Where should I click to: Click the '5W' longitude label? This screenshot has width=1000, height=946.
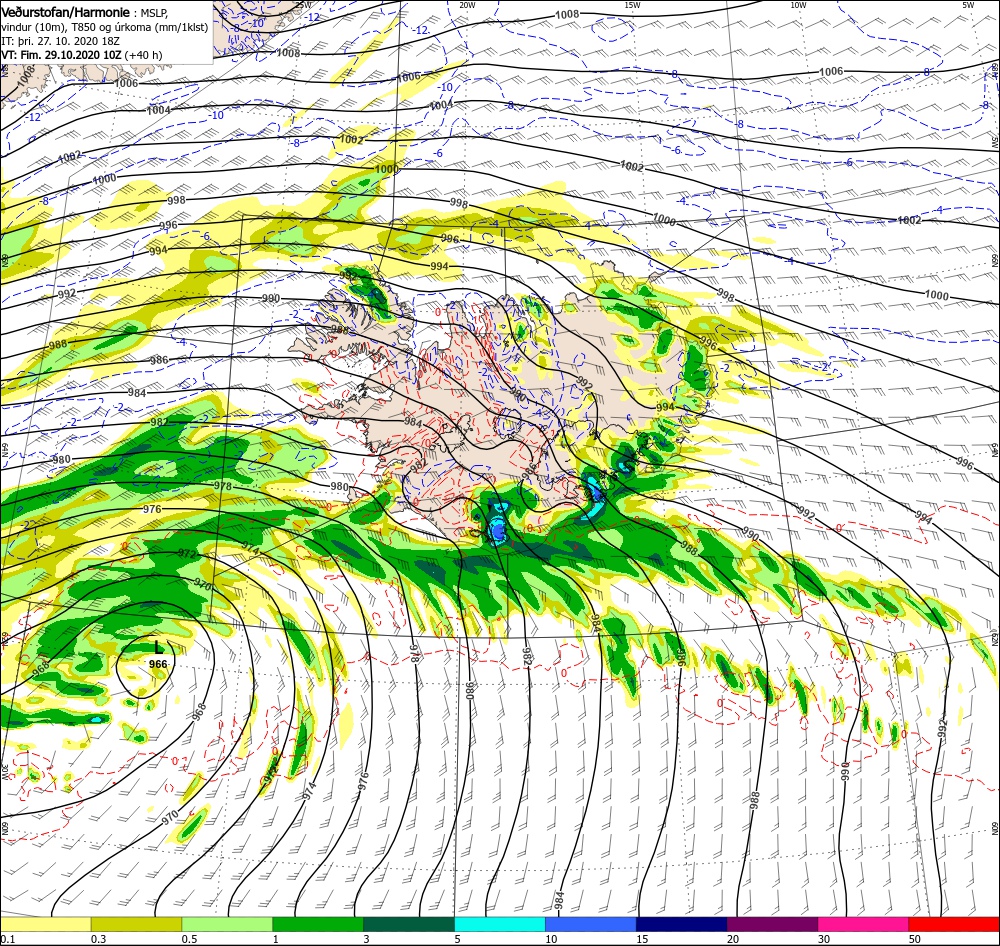pyautogui.click(x=968, y=5)
